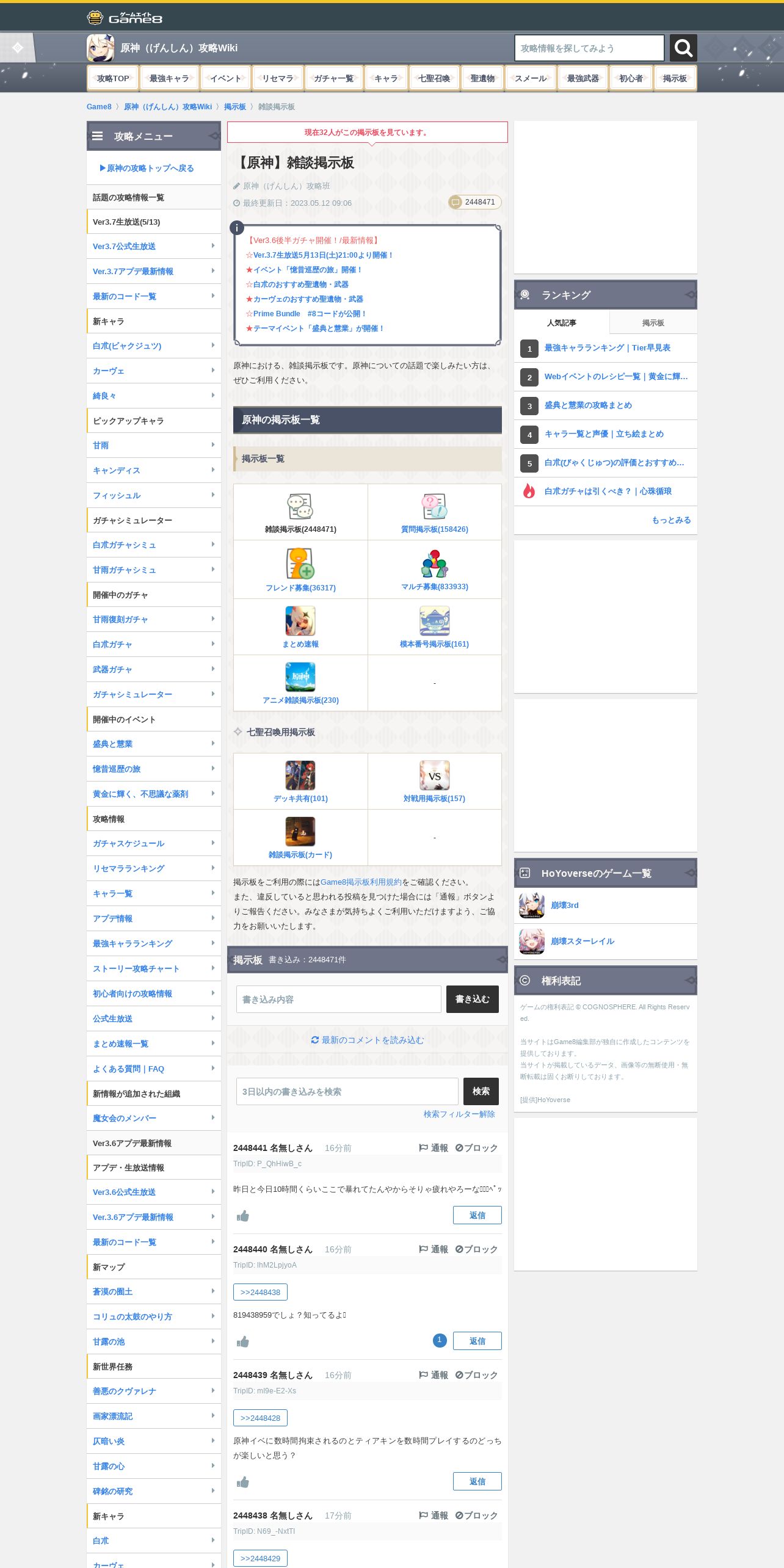Click the 崩壊スターレイル game icon
784x1568 pixels.
[x=532, y=941]
